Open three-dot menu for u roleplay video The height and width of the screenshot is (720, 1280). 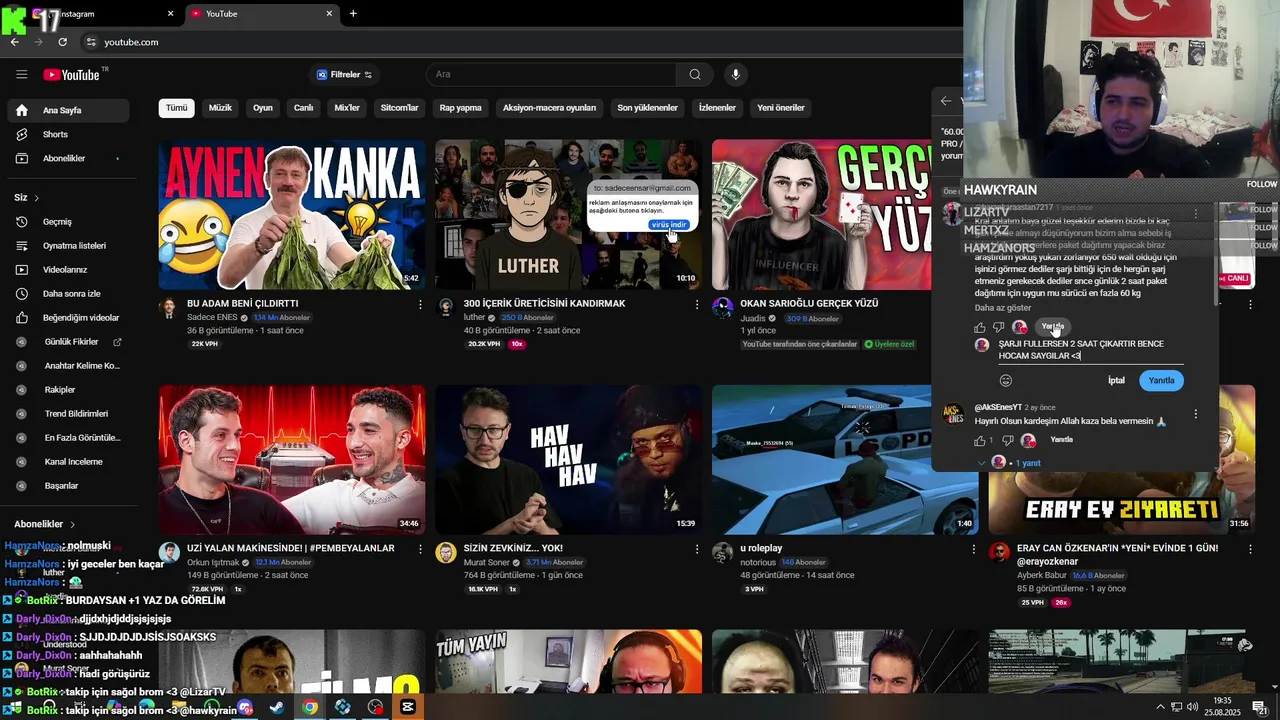tap(973, 549)
